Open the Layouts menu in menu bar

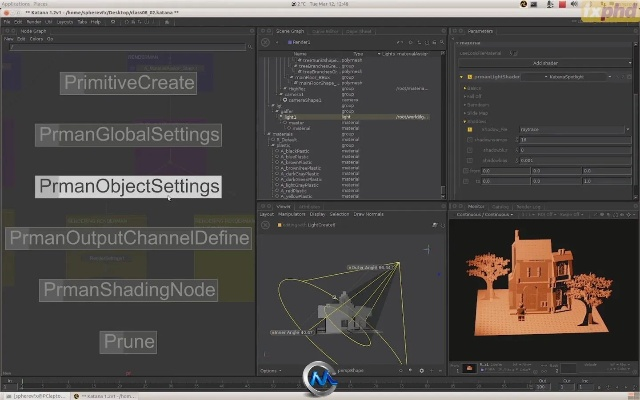point(65,21)
